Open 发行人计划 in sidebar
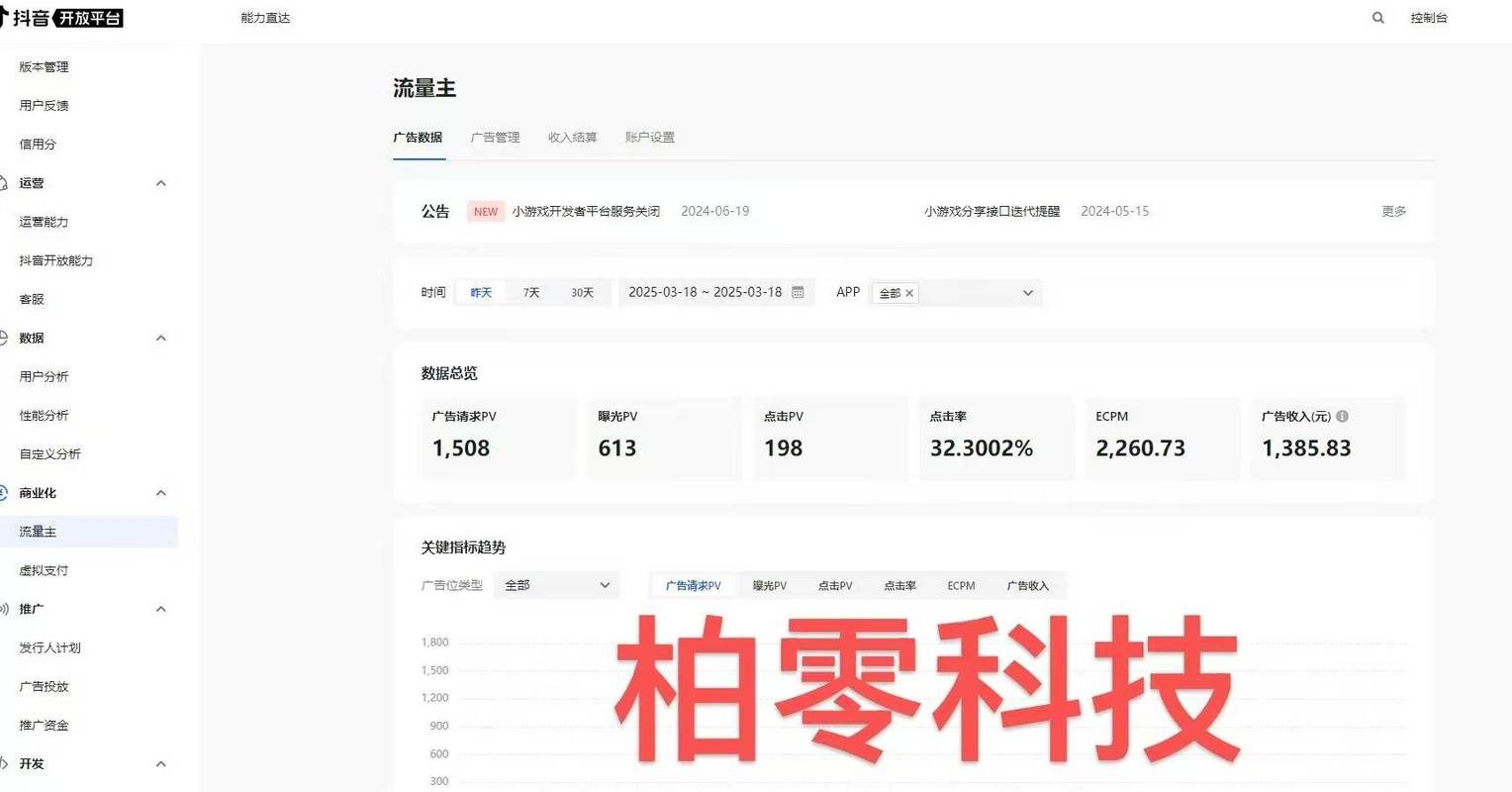Image resolution: width=1512 pixels, height=792 pixels. pyautogui.click(x=50, y=647)
